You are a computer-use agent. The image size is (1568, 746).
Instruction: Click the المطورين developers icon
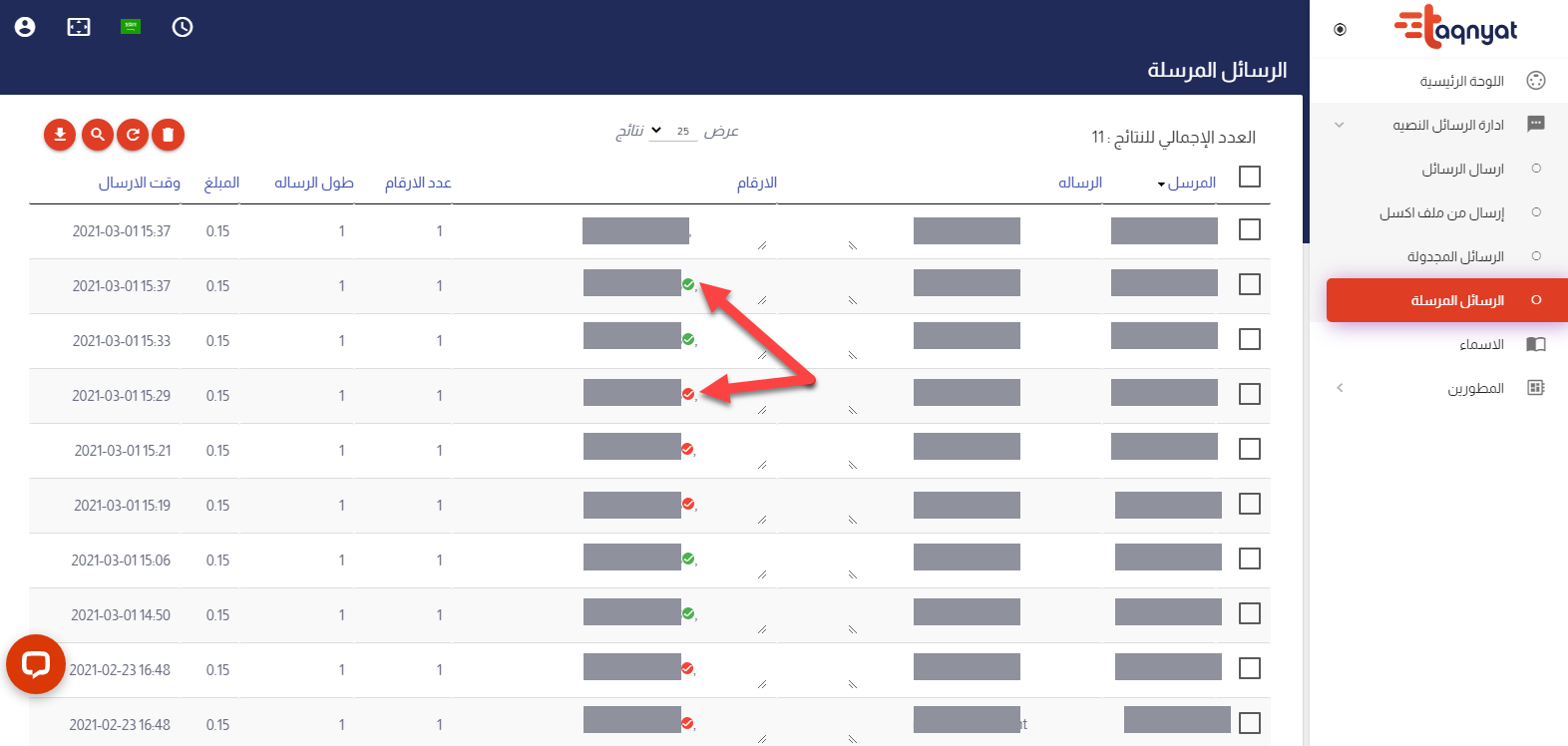point(1536,388)
